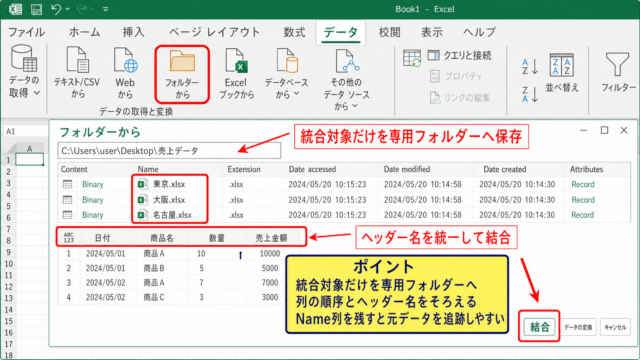This screenshot has width=640, height=360.
Task: Click the table icon in 大阪.xlsx row
Action: pyautogui.click(x=67, y=200)
